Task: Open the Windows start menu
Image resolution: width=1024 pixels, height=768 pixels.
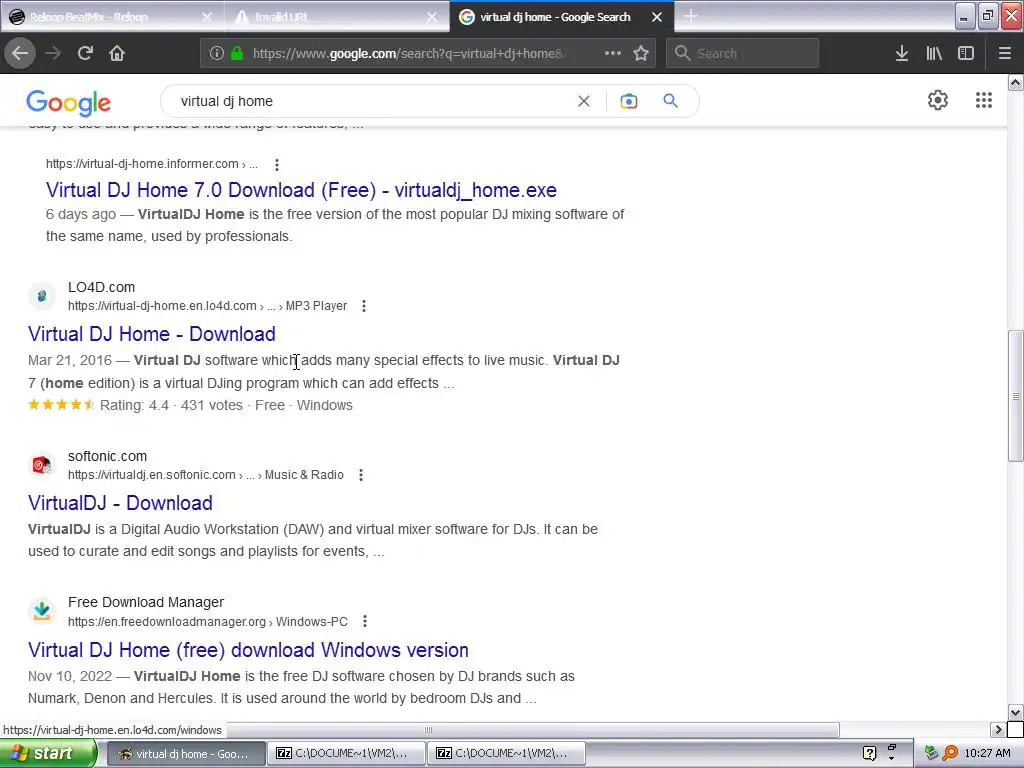Action: pyautogui.click(x=48, y=753)
